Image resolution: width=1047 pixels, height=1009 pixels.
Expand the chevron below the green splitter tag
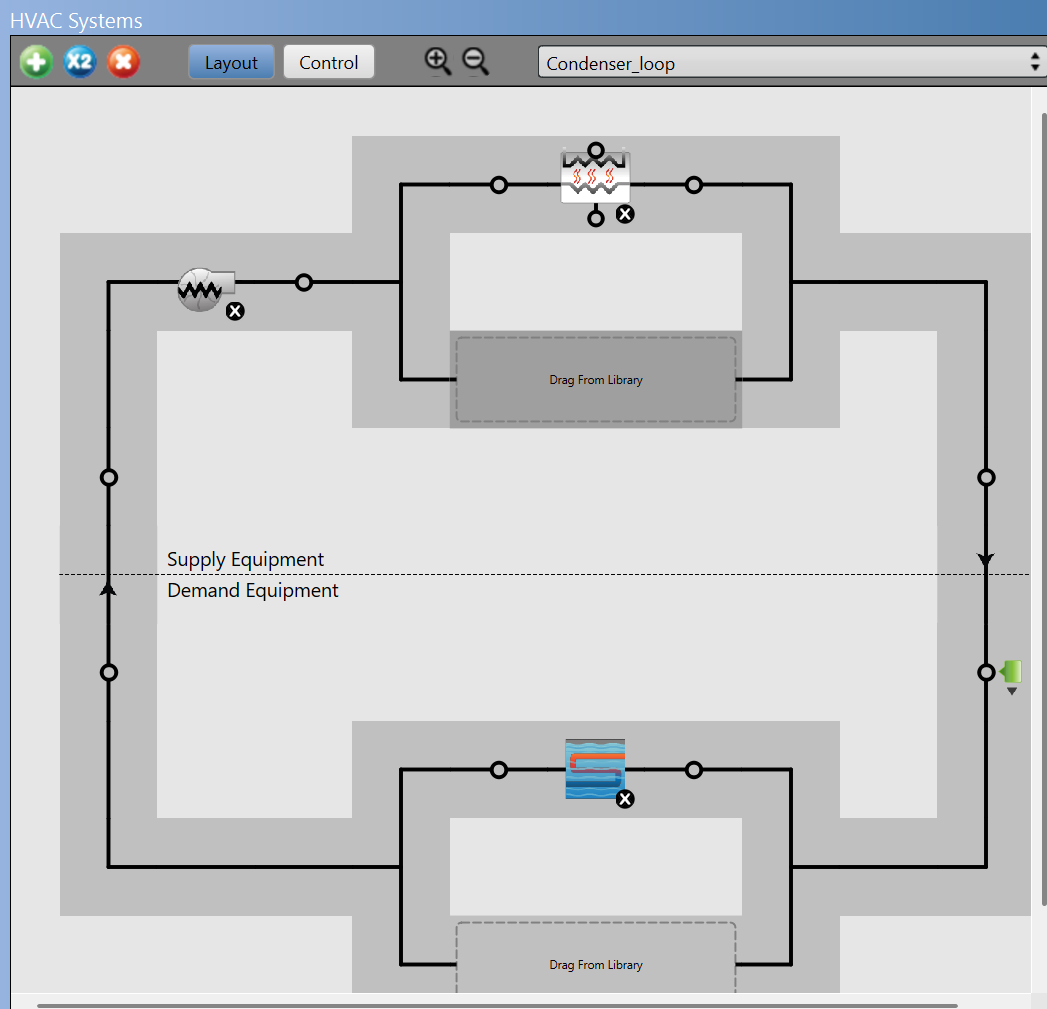(x=1010, y=690)
